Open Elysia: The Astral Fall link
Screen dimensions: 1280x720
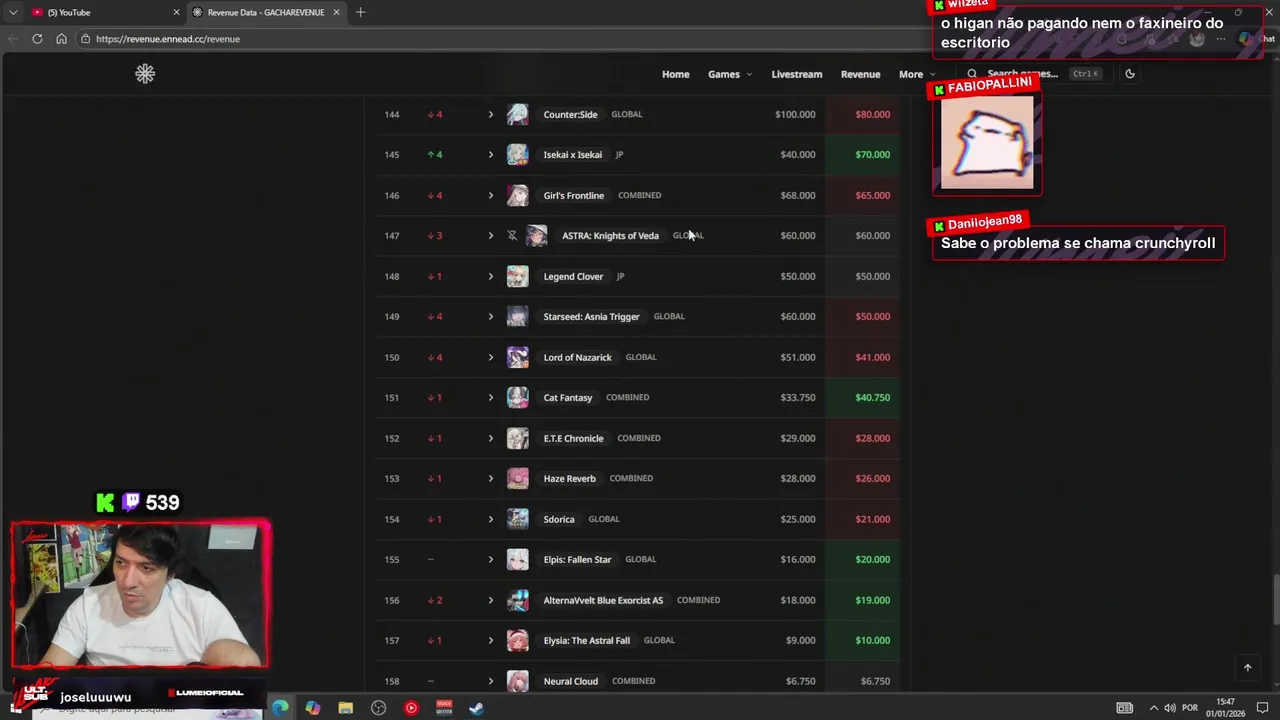pyautogui.click(x=587, y=641)
